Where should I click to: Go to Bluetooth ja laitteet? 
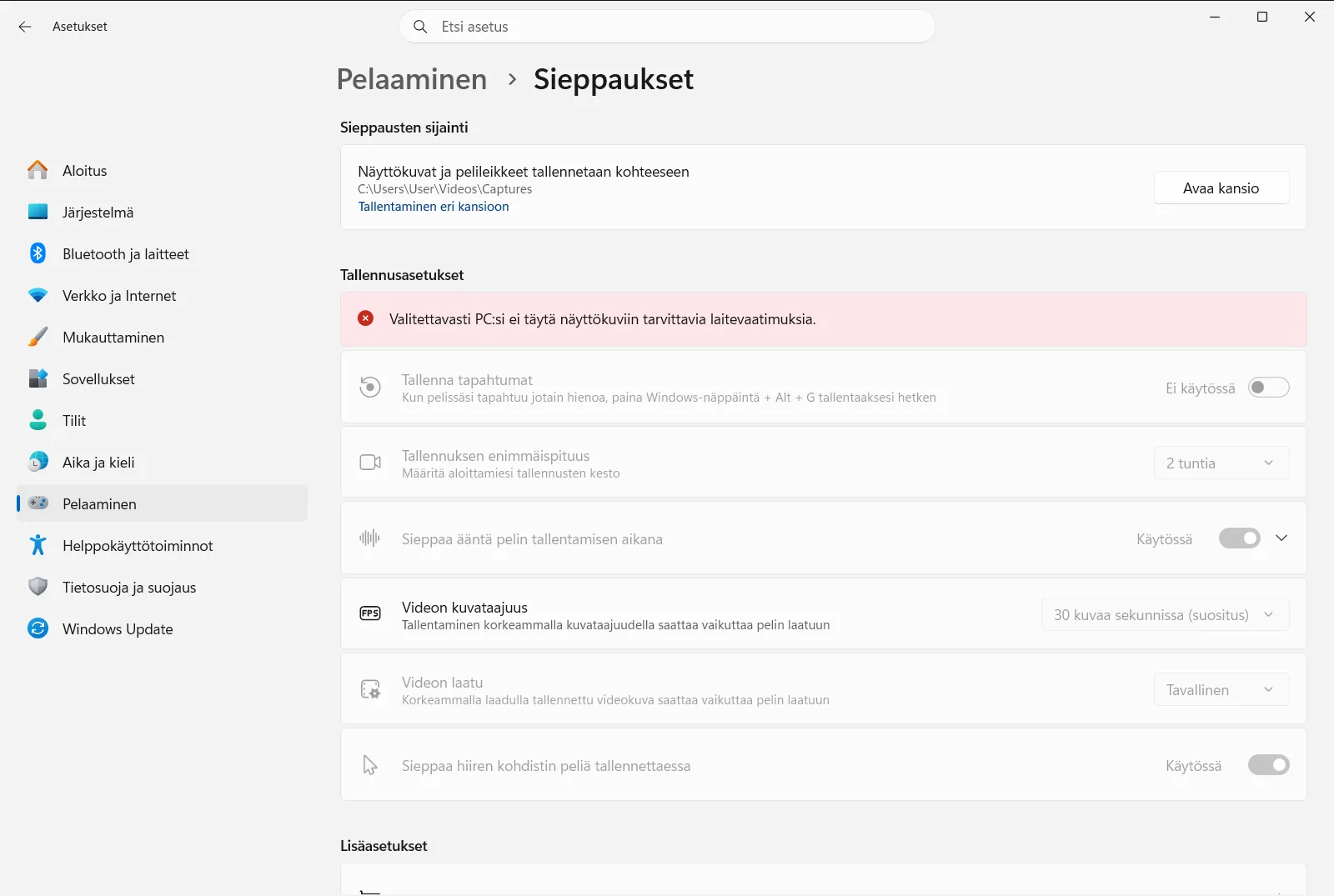(163, 253)
